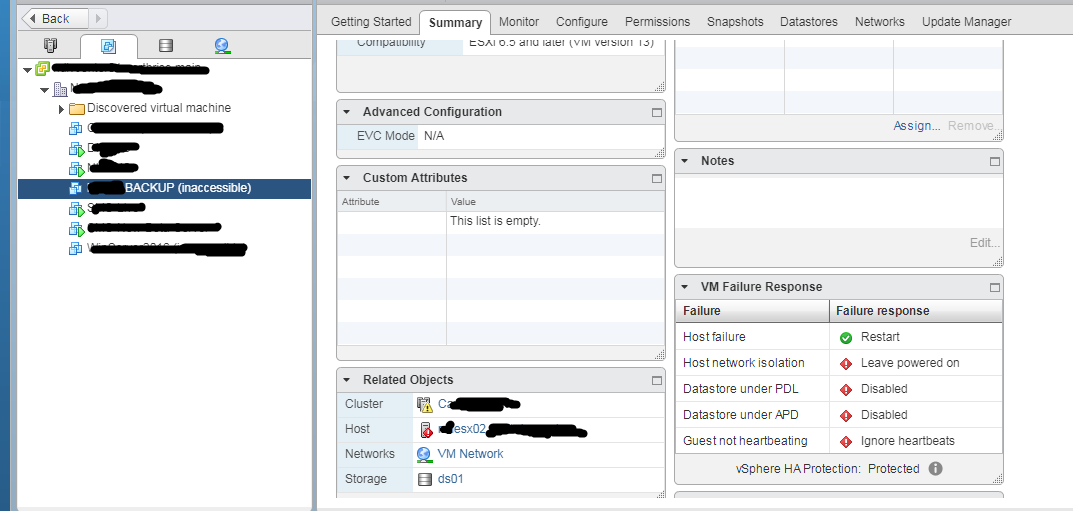Screen dimensions: 1073x511
Task: Collapse the Notes section
Action: (x=685, y=161)
